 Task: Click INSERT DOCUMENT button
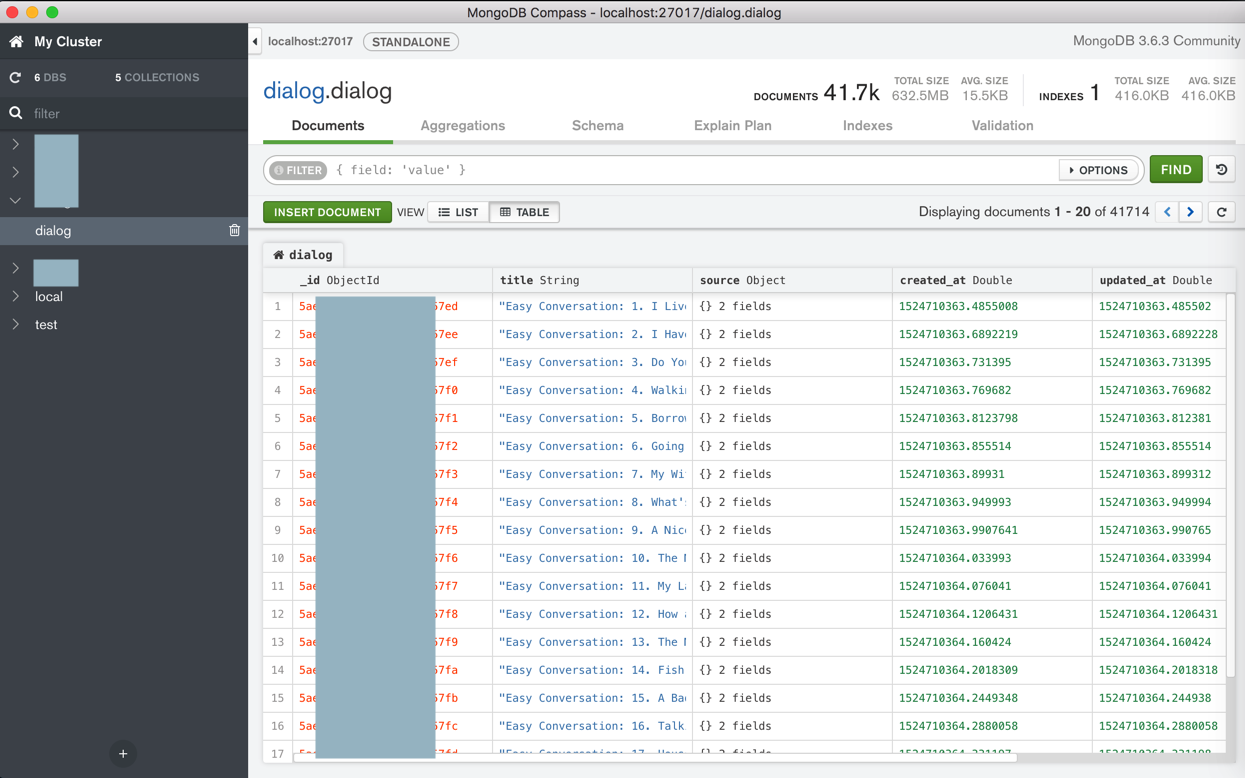click(327, 212)
